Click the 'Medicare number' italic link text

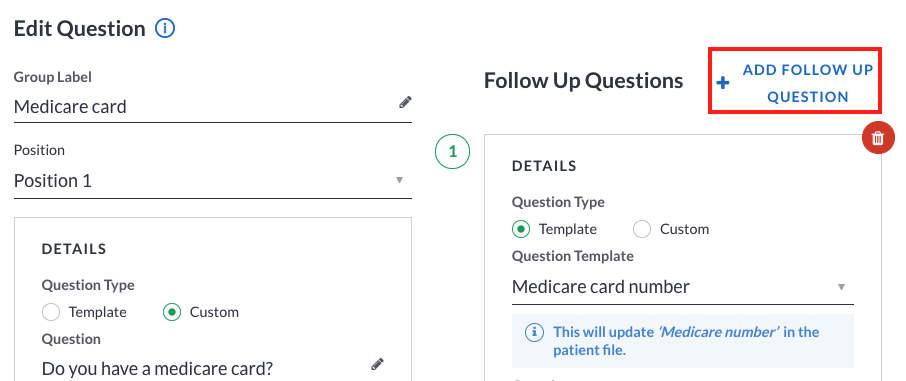pyautogui.click(x=719, y=332)
